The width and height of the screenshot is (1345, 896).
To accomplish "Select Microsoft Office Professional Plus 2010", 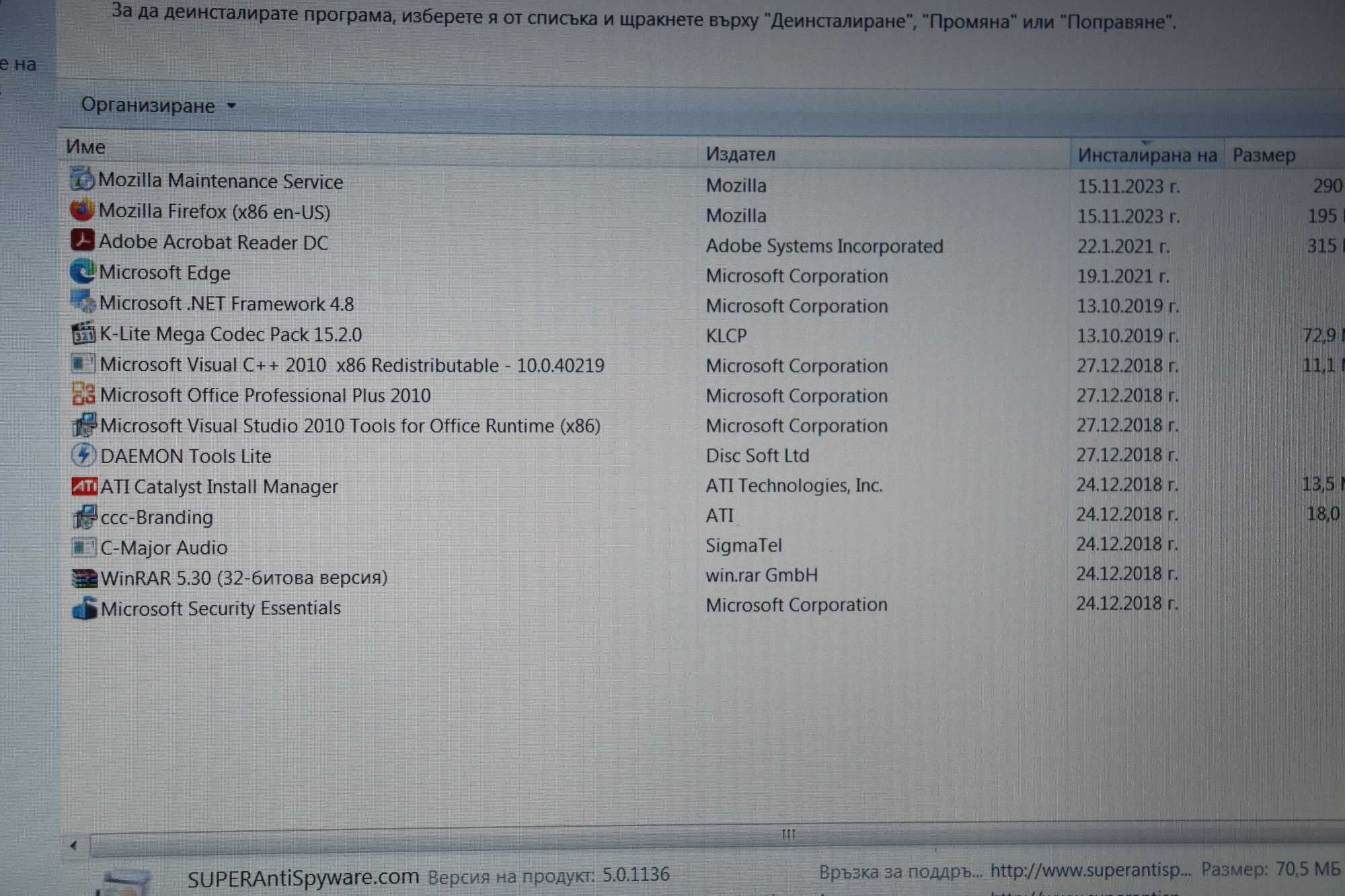I will (266, 395).
